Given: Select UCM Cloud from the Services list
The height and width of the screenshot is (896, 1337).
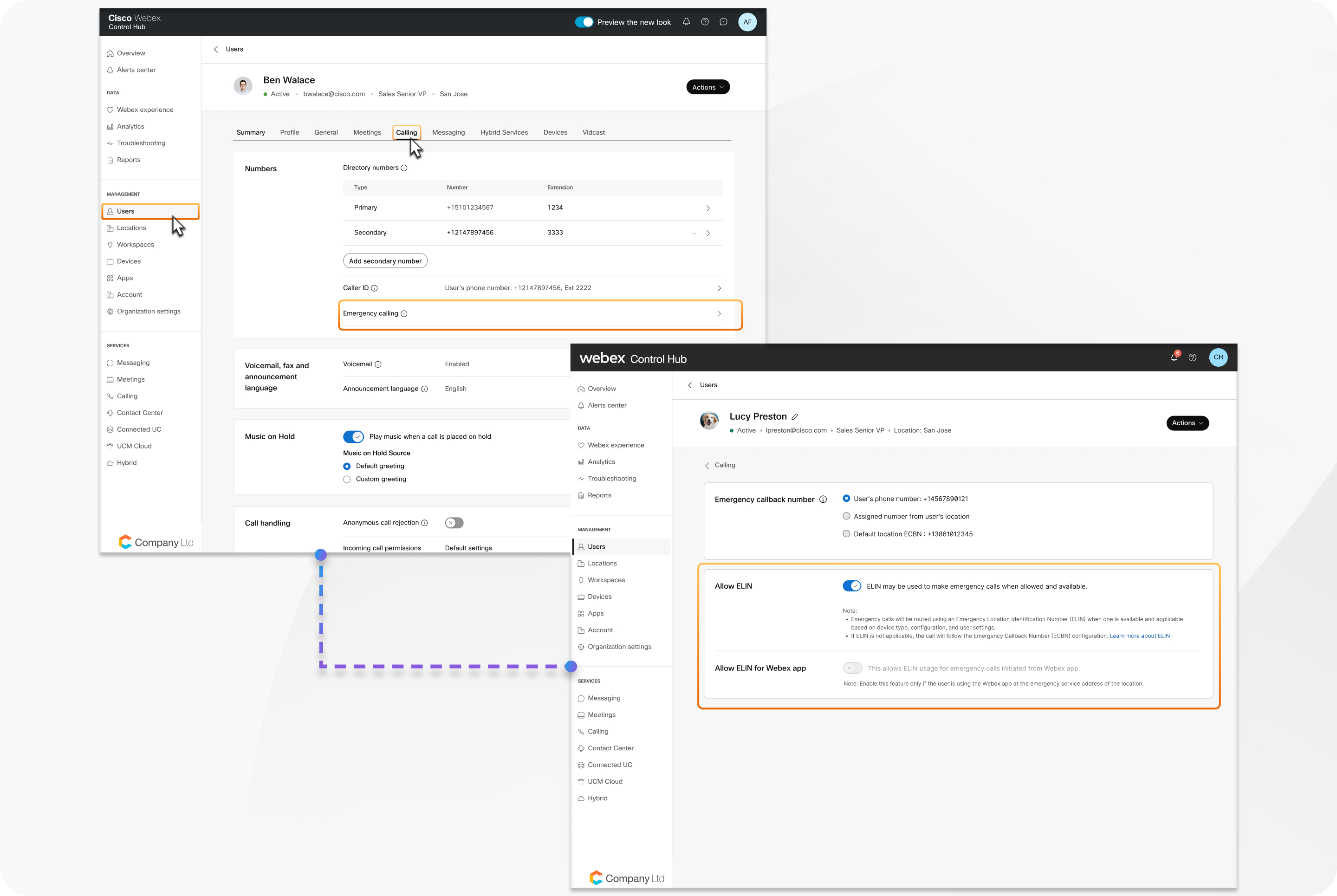Looking at the screenshot, I should coord(135,446).
